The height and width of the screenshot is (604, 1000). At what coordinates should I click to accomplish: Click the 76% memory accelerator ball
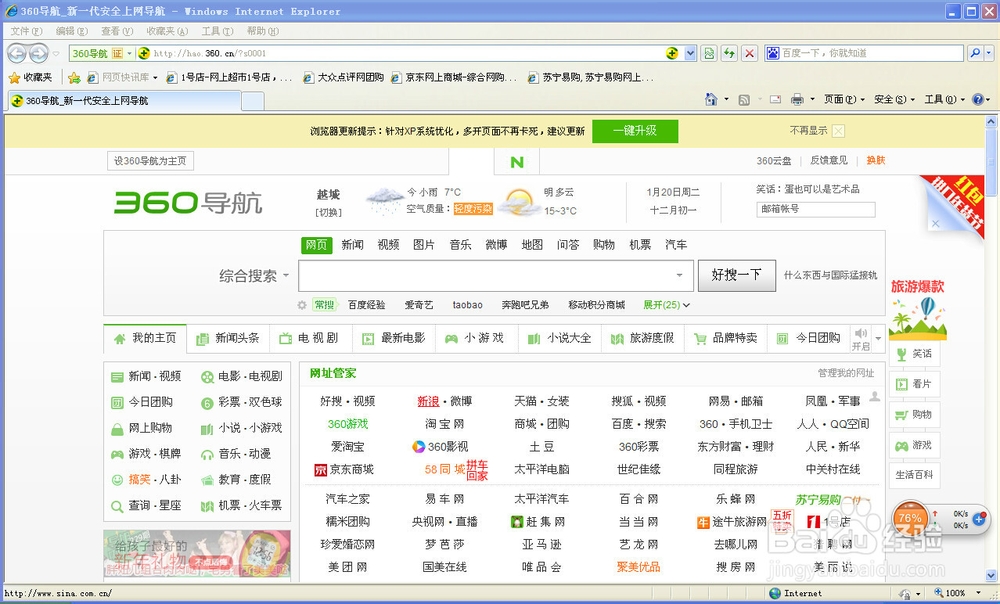point(911,518)
